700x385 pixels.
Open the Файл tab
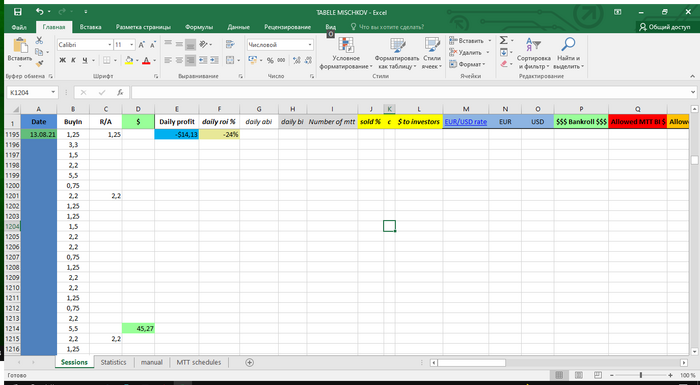point(19,27)
